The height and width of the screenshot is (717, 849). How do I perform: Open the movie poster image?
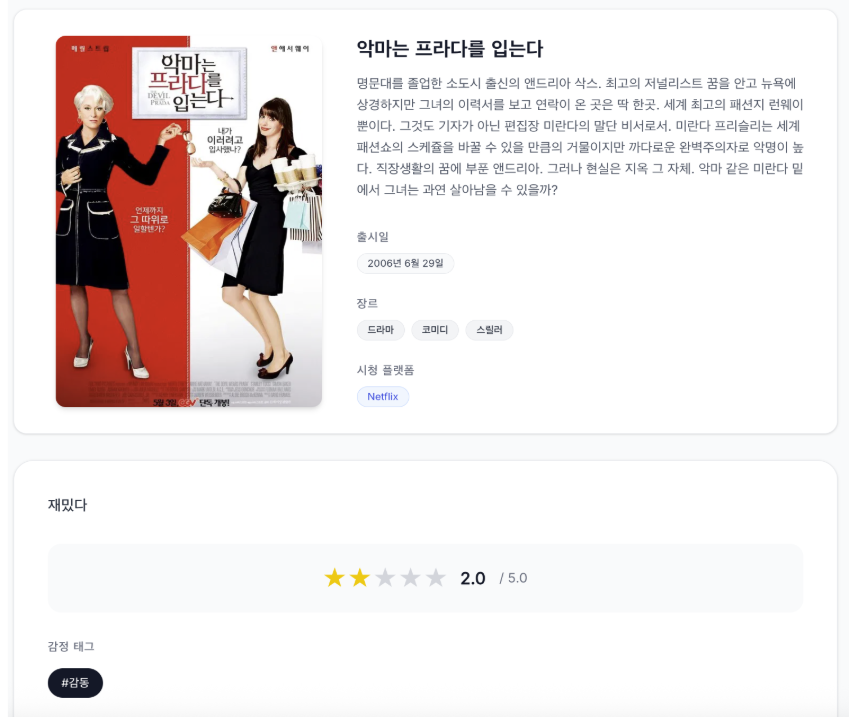tap(189, 221)
